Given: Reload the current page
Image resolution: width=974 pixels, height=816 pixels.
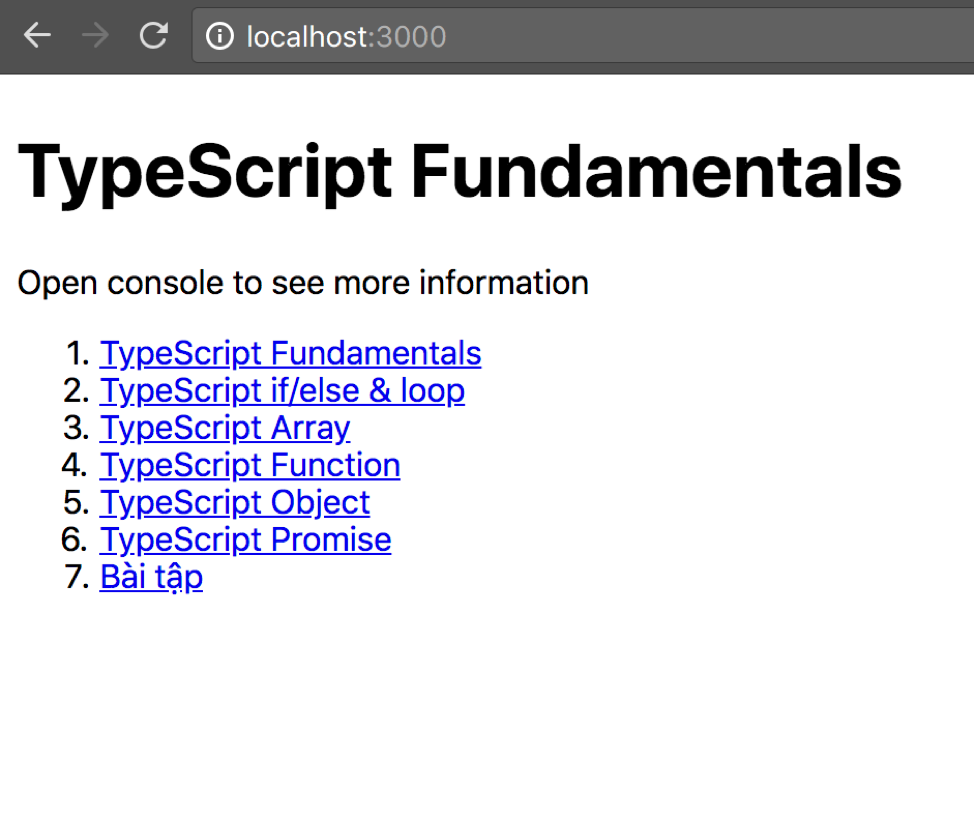Looking at the screenshot, I should [x=153, y=37].
